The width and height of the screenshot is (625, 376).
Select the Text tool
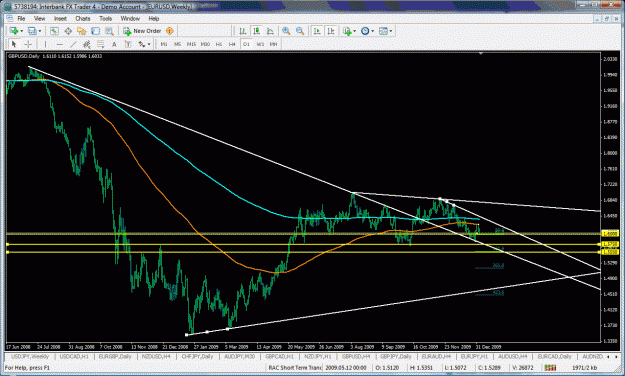114,44
